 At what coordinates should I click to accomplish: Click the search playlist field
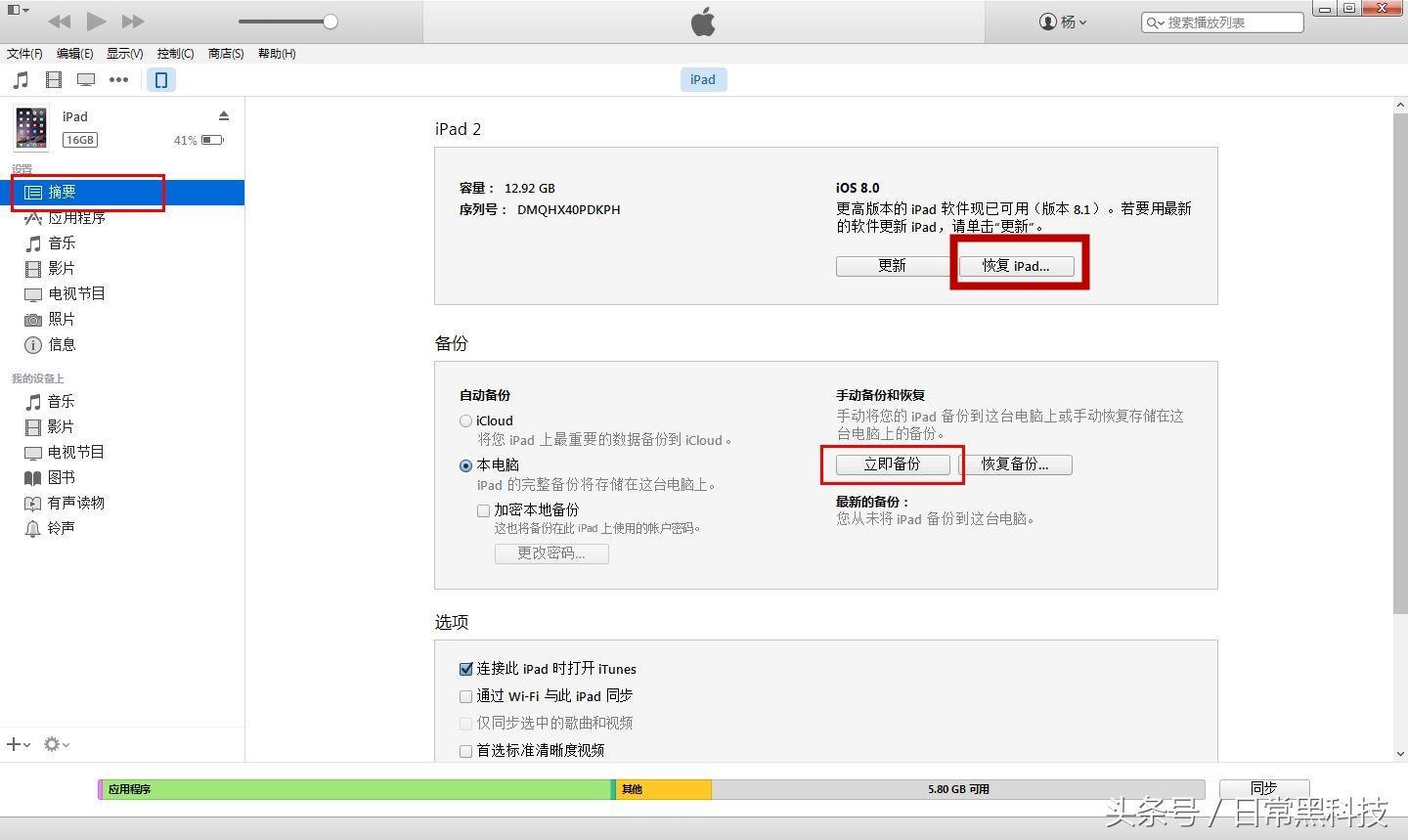click(x=1222, y=22)
